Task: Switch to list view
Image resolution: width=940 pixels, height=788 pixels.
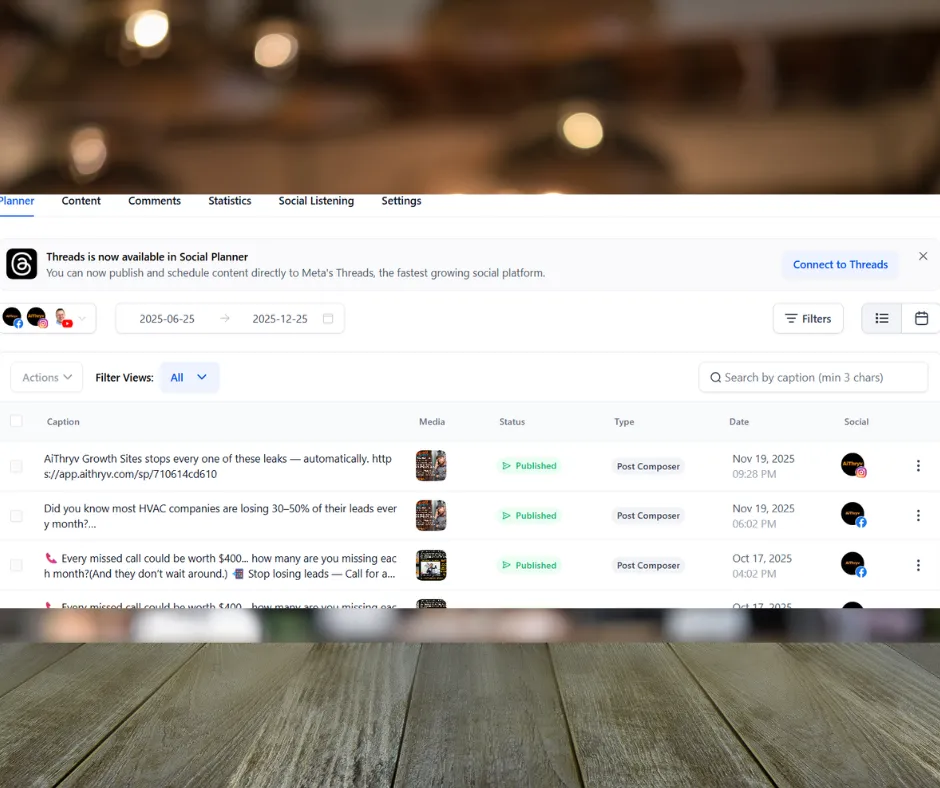Action: coord(881,318)
